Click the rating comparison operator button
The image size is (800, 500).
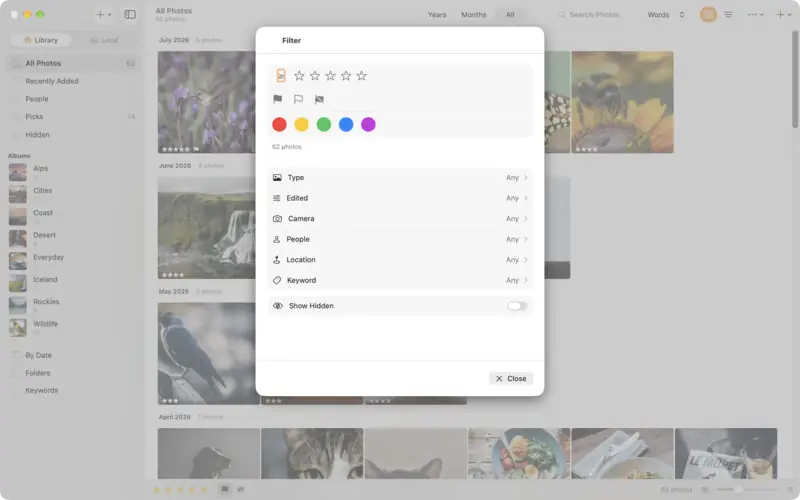[281, 76]
